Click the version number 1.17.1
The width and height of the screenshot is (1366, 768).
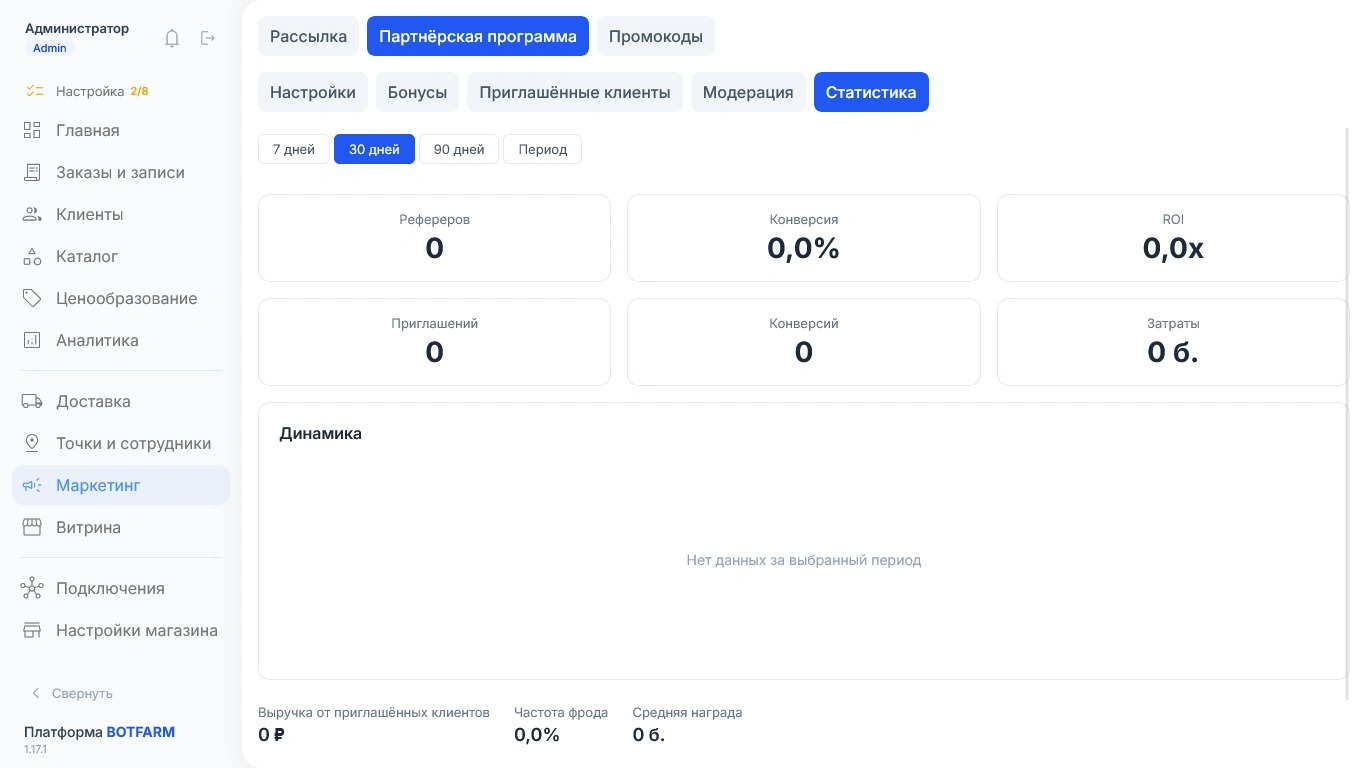click(35, 749)
